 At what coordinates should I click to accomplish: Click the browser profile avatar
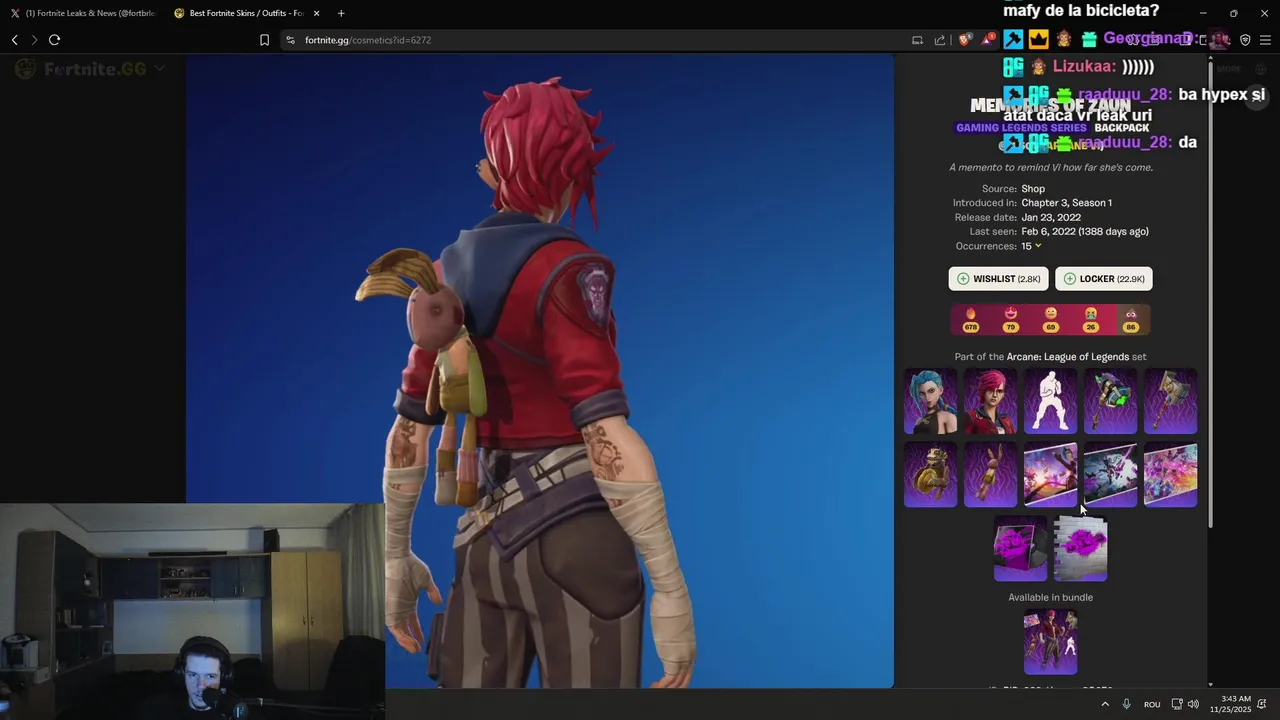[x=1219, y=40]
